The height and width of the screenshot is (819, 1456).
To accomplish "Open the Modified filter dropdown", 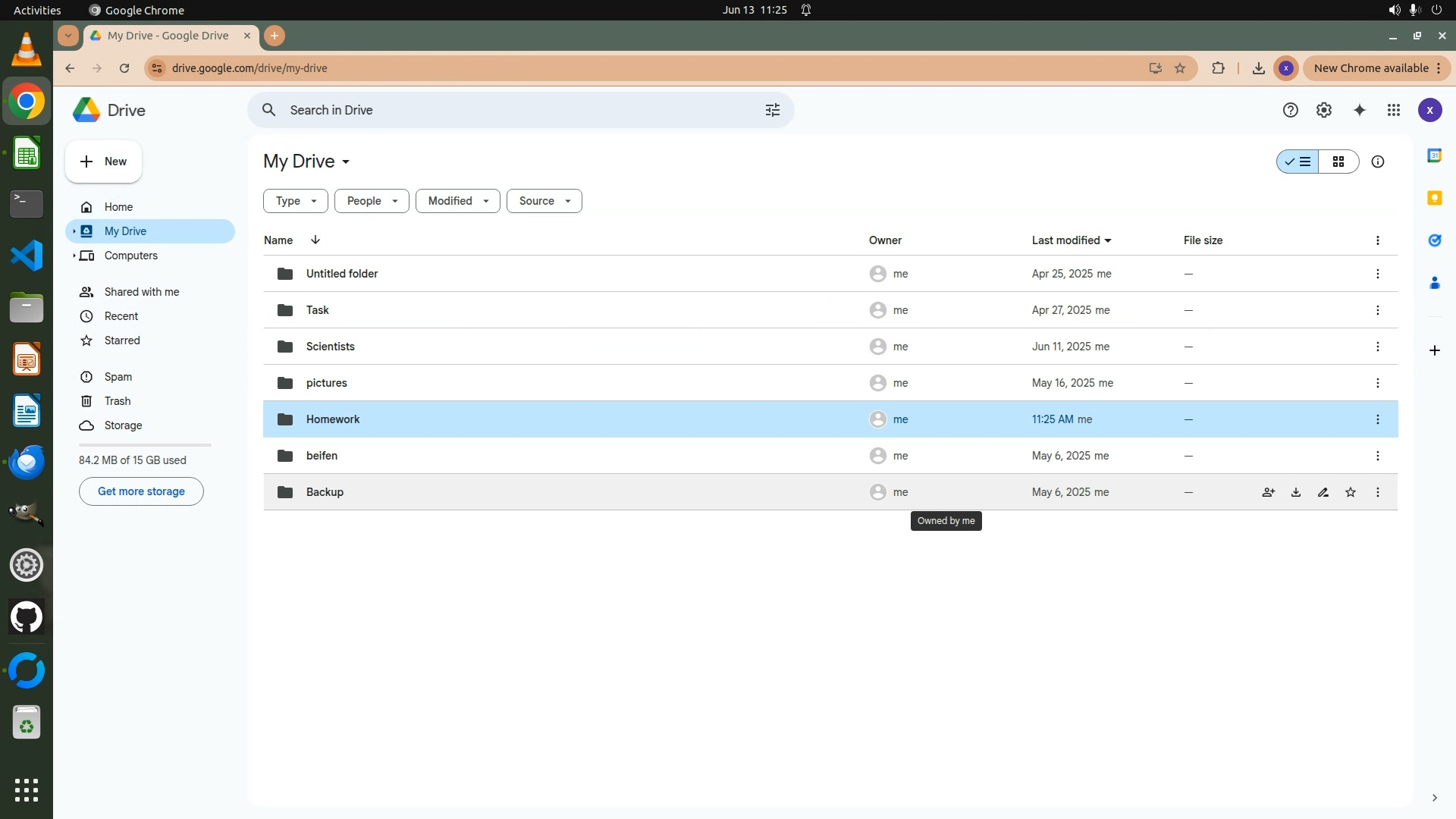I will pyautogui.click(x=457, y=201).
